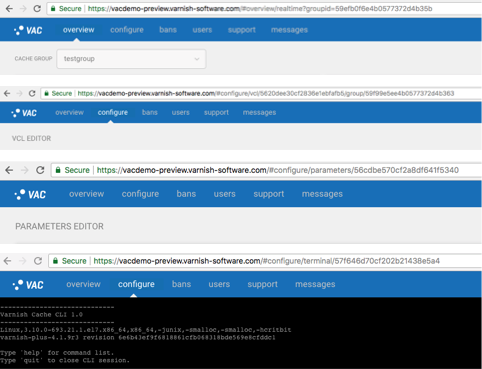482x369 pixels.
Task: Switch to overview above the CLI terminal
Action: [83, 284]
